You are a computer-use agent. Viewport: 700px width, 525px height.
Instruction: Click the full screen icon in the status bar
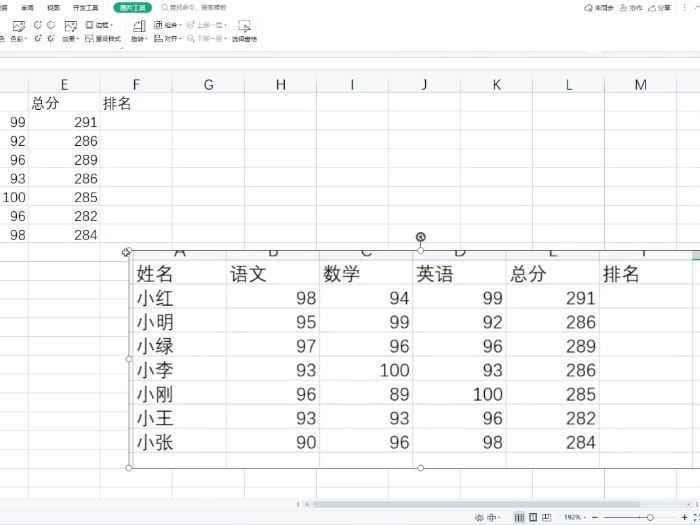[696, 517]
